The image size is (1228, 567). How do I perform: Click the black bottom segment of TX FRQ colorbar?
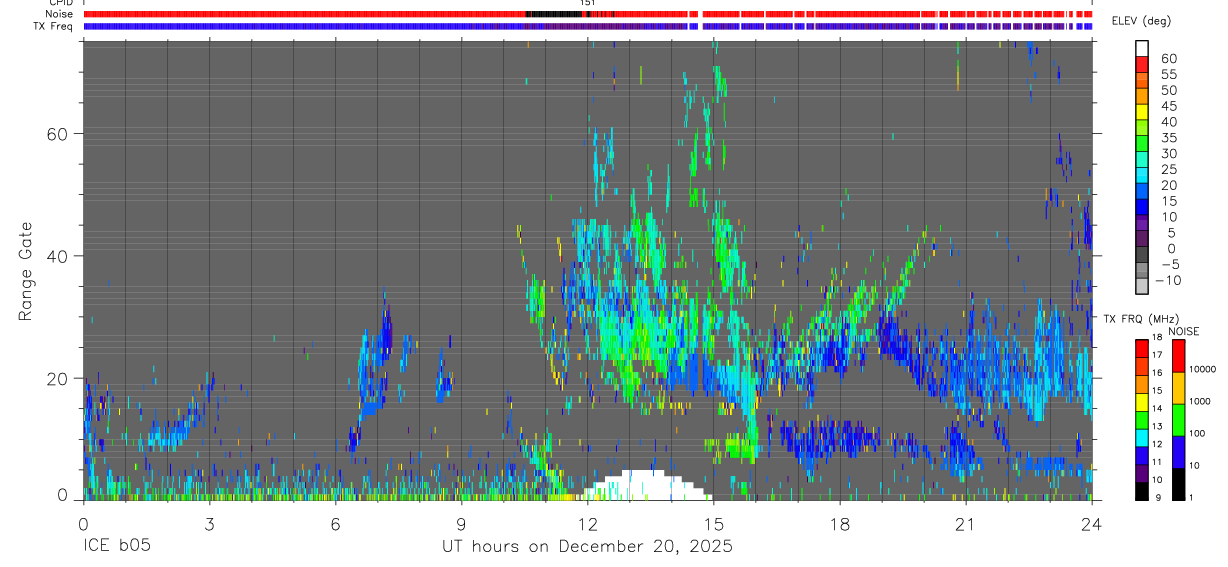[1142, 491]
